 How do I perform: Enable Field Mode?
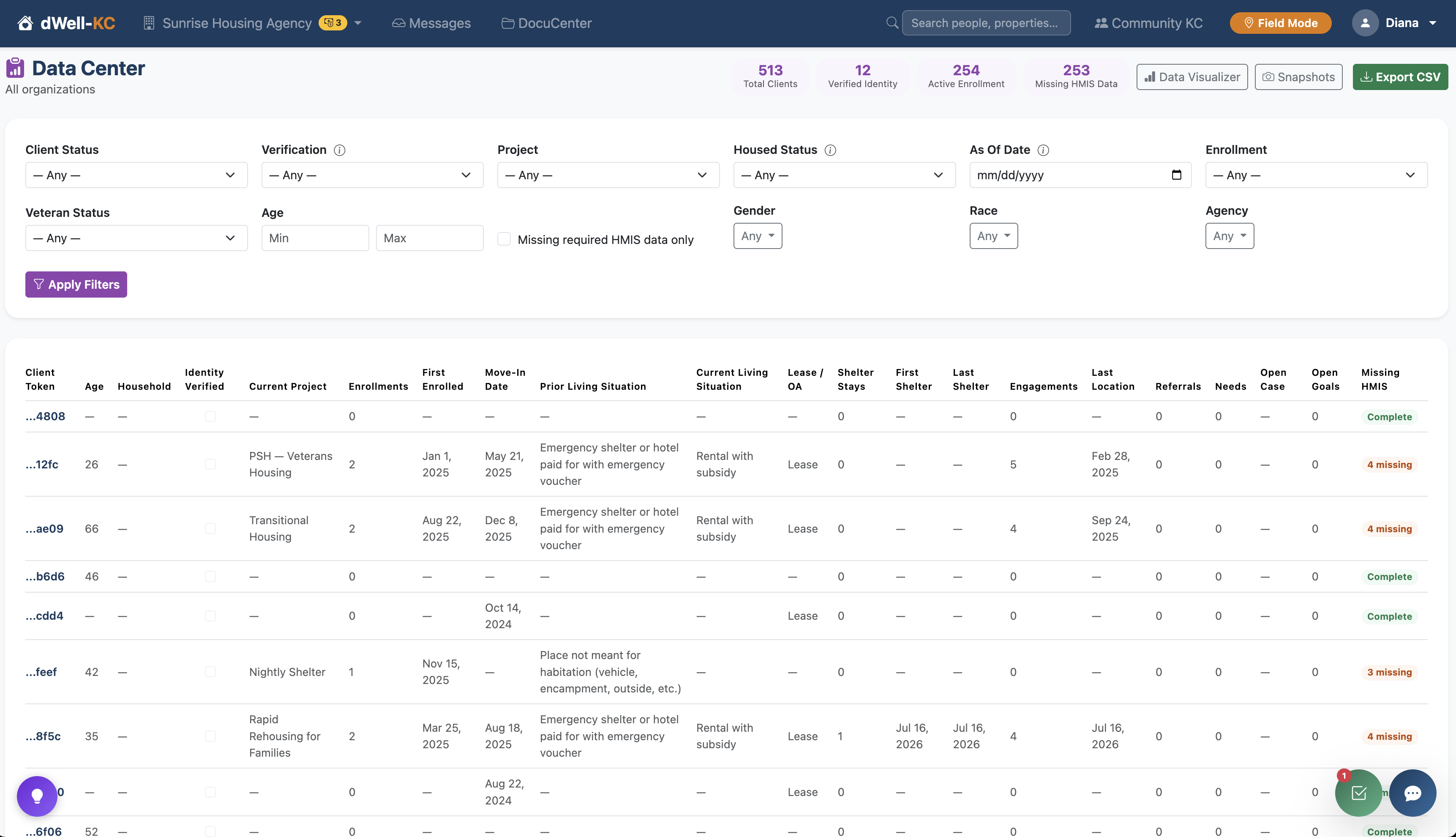(1280, 23)
